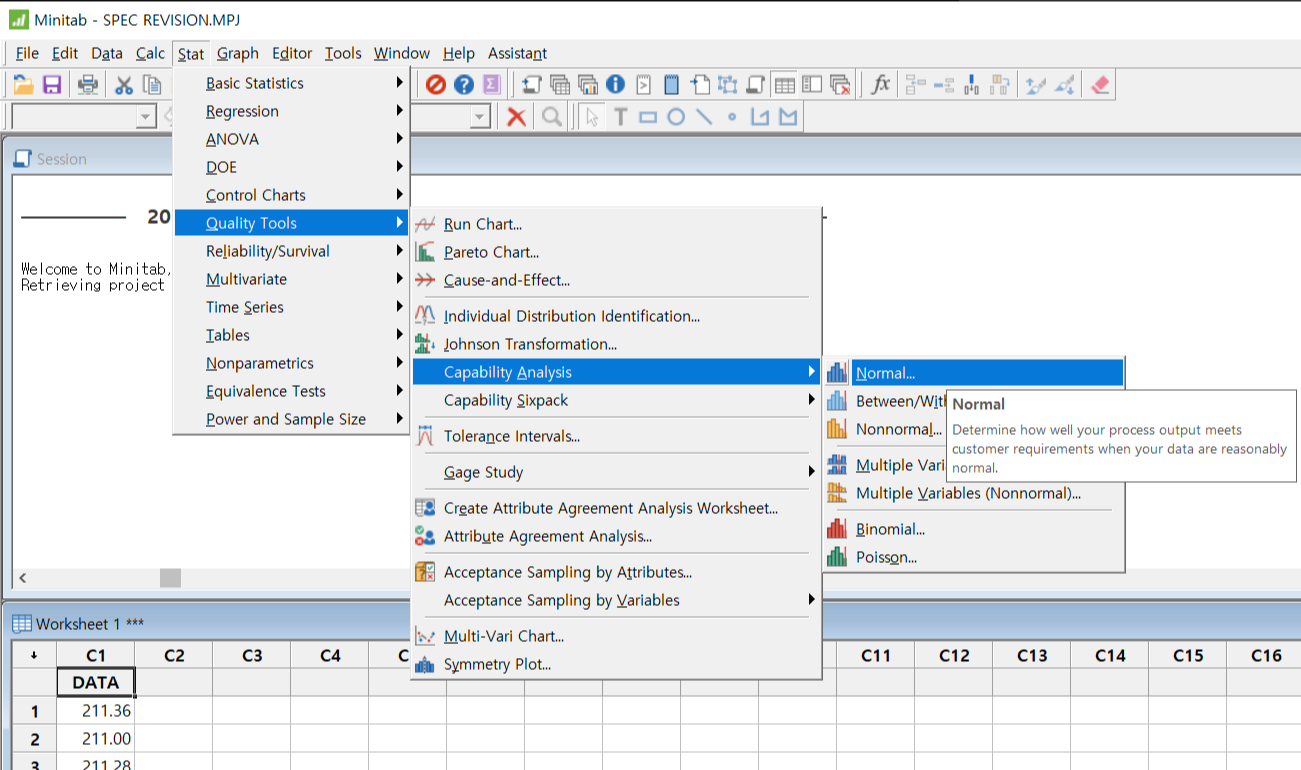Click the Copy icon in the toolbar
1301x770 pixels.
151,85
